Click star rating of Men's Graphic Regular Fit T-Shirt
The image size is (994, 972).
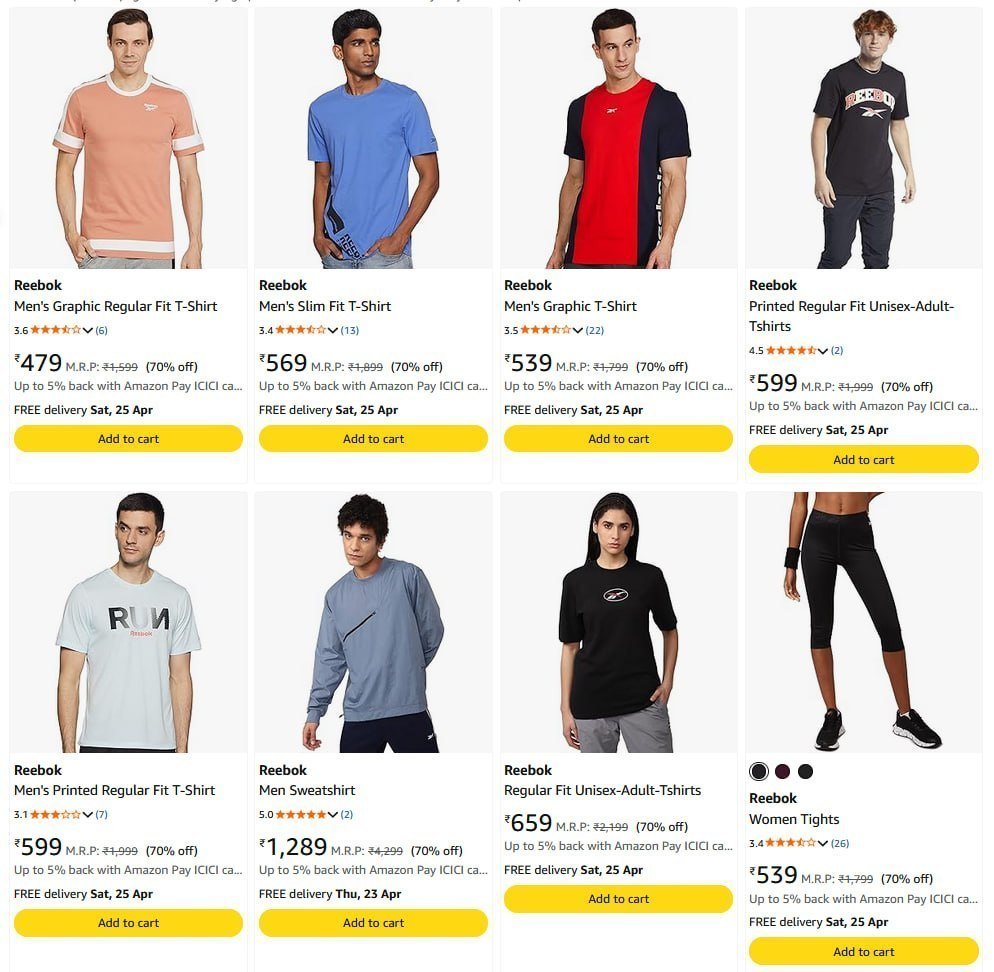tap(56, 330)
